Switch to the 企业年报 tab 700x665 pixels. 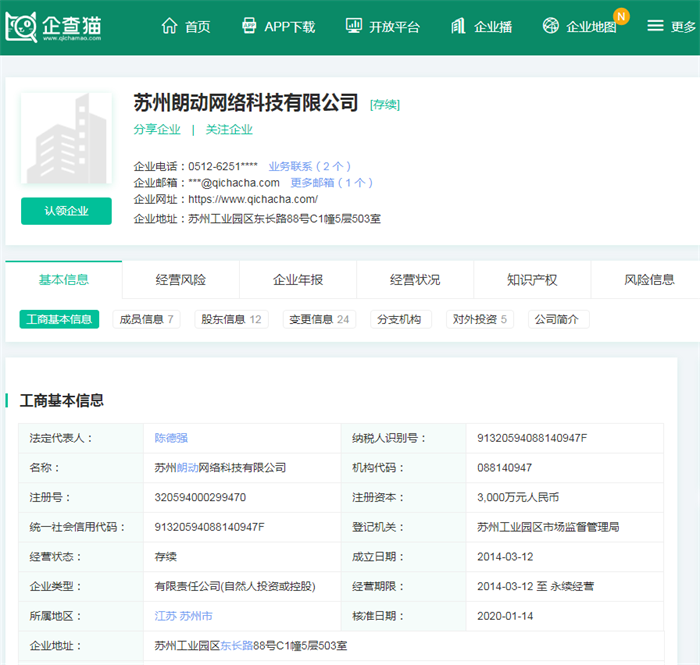point(298,280)
